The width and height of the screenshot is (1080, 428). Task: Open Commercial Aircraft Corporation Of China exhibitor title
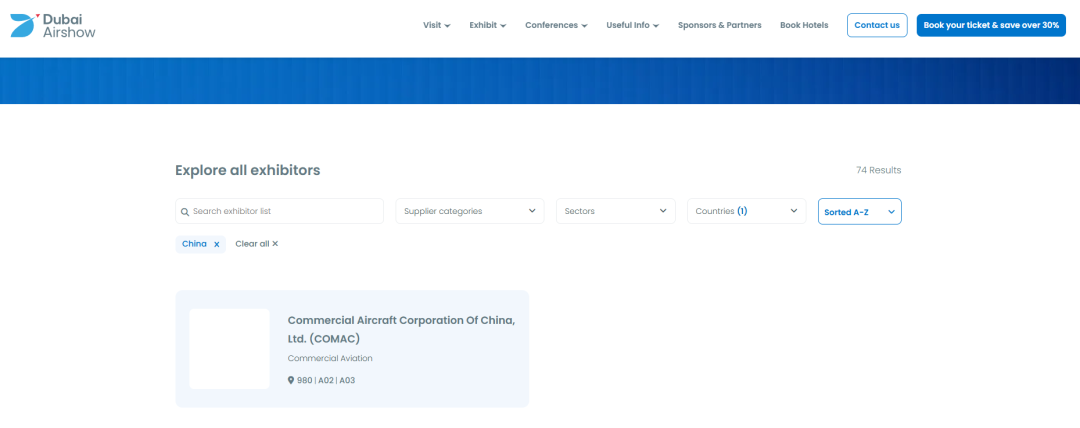401,329
